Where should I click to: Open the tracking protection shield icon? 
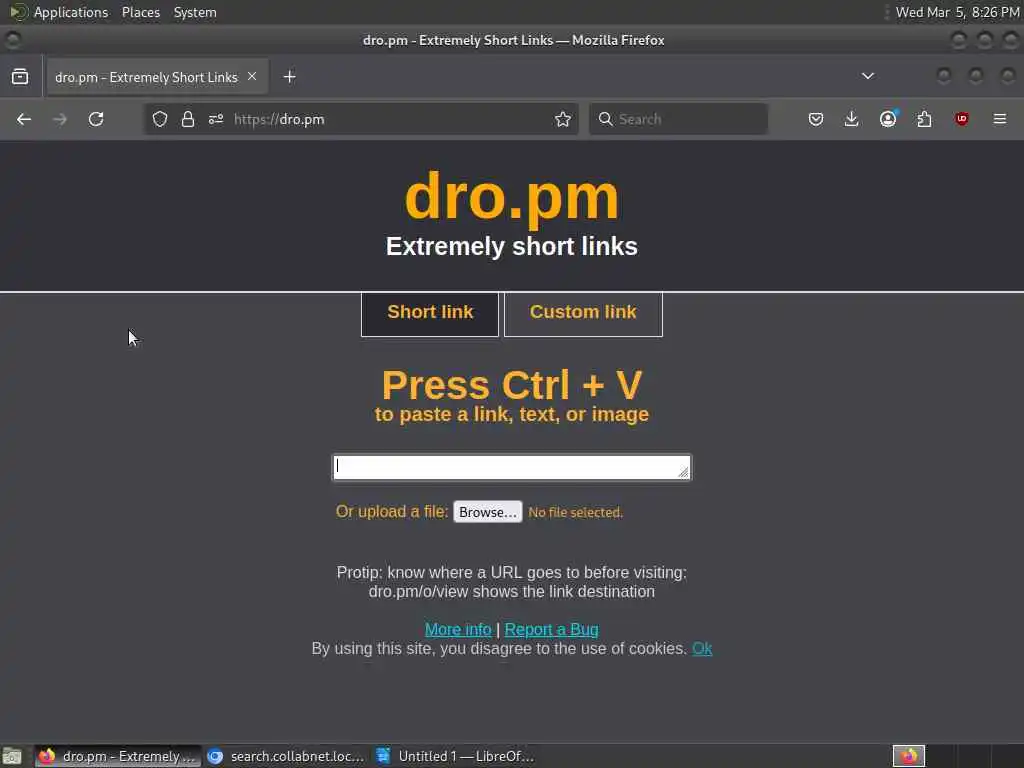click(x=160, y=119)
